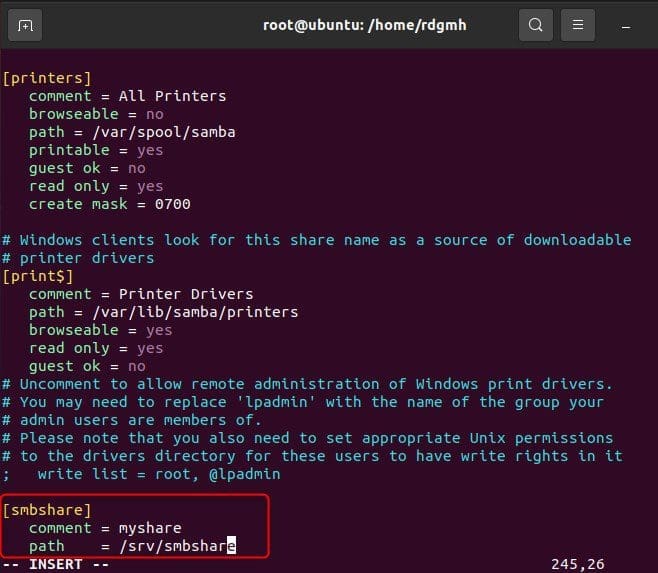The width and height of the screenshot is (658, 573).
Task: Open a new terminal tab
Action: click(x=25, y=25)
